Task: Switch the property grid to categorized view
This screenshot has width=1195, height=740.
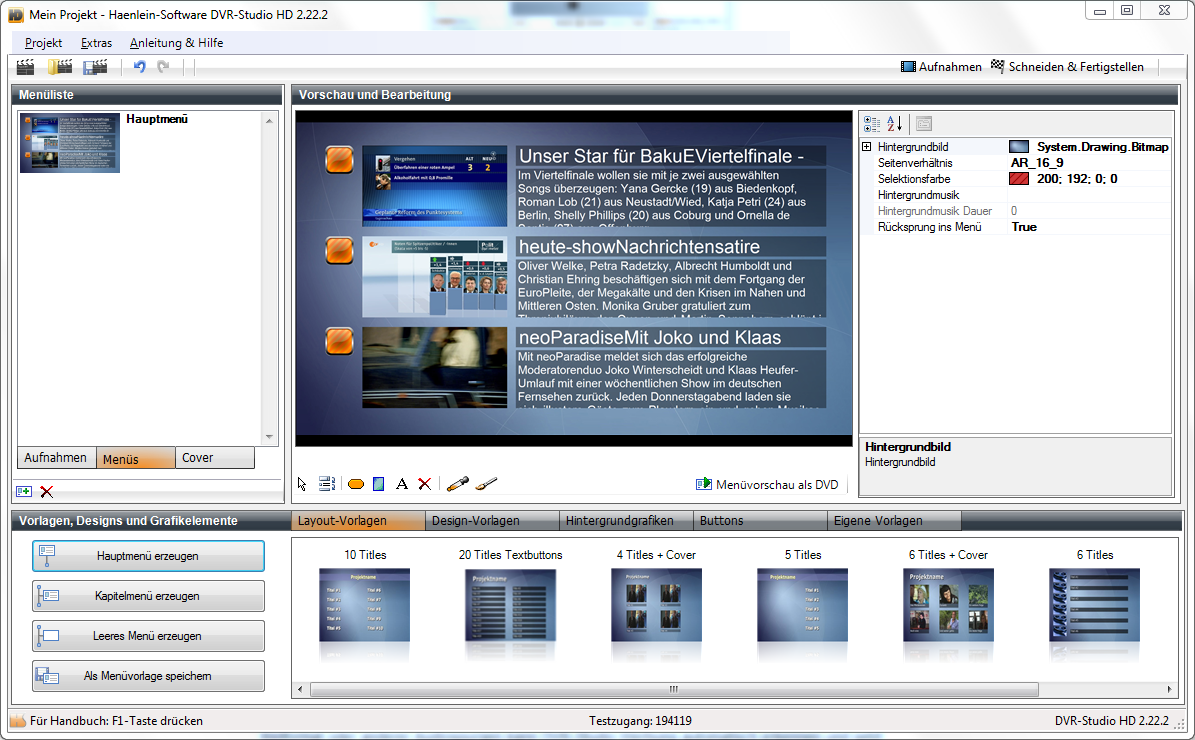Action: tap(872, 123)
